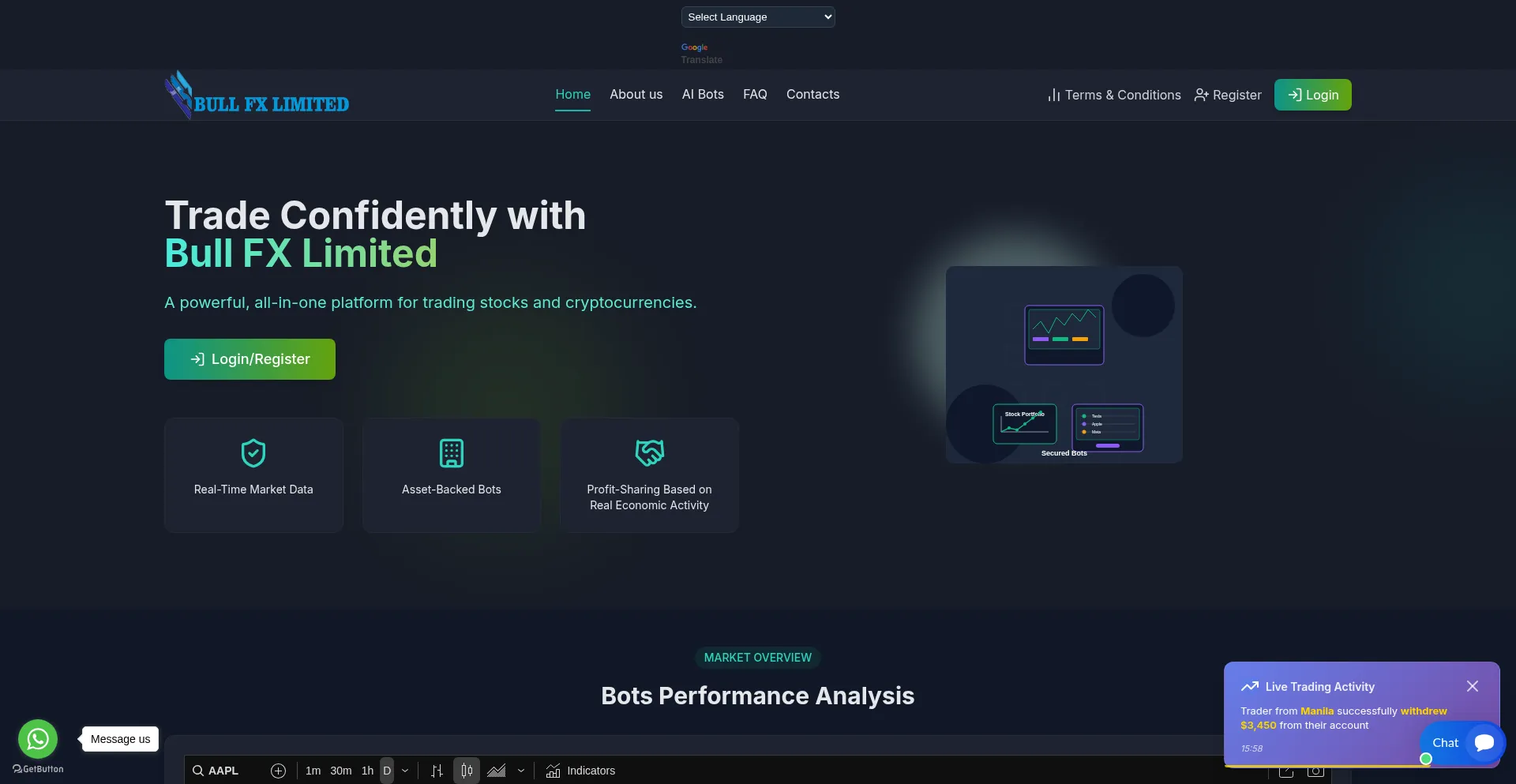Switch to the candlestick chart style

click(467, 771)
